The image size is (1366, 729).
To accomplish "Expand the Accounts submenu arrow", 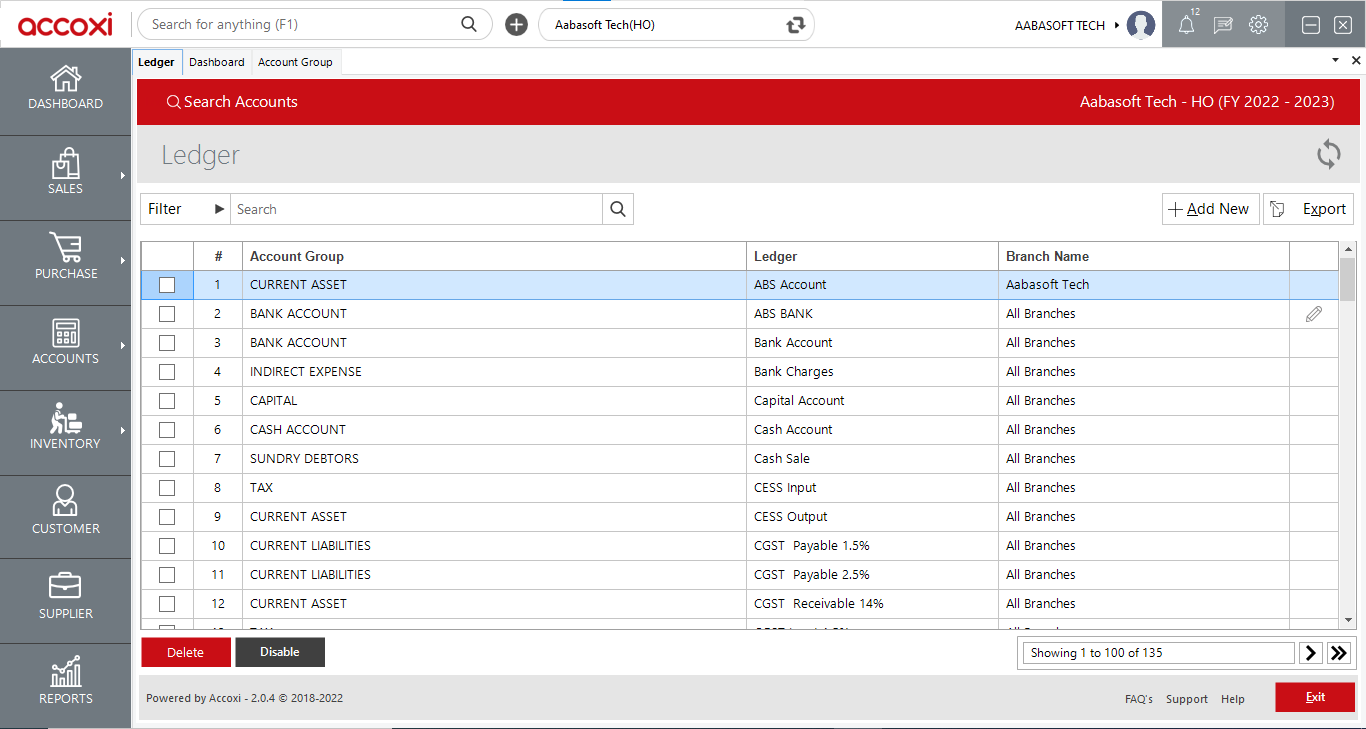I will 123,345.
